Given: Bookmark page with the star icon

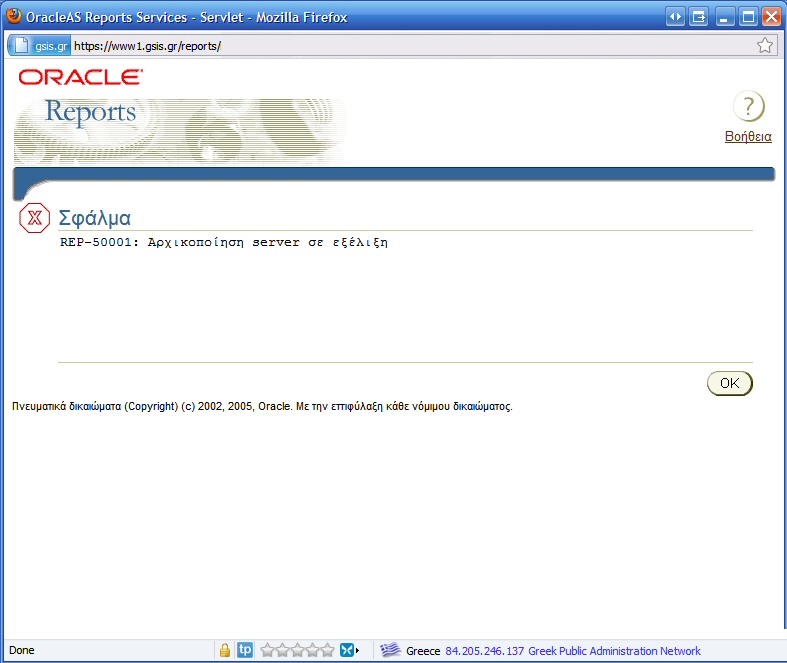Looking at the screenshot, I should pyautogui.click(x=764, y=46).
